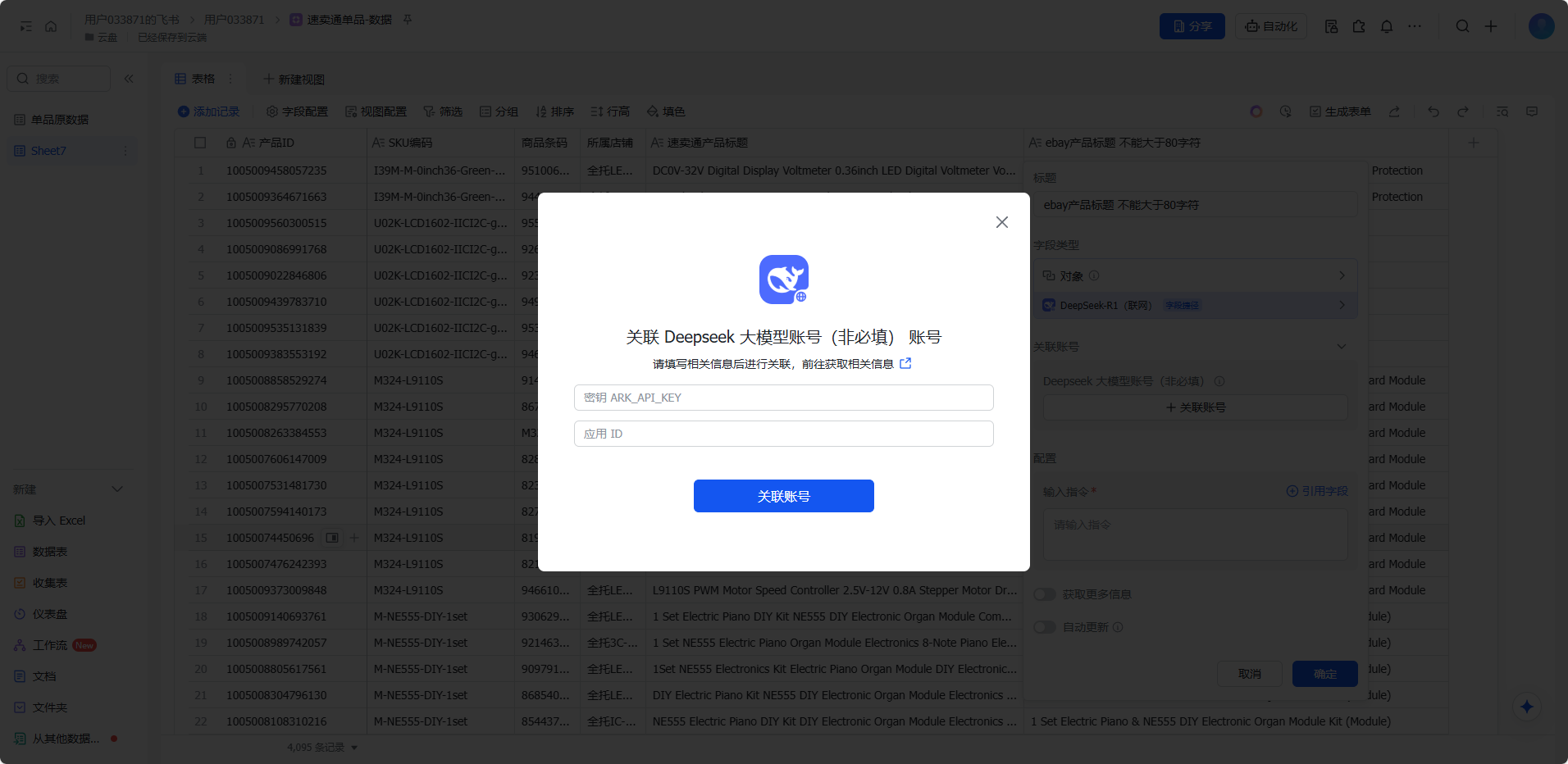This screenshot has width=1568, height=764.
Task: Open the 筛选 filter tool
Action: (443, 111)
